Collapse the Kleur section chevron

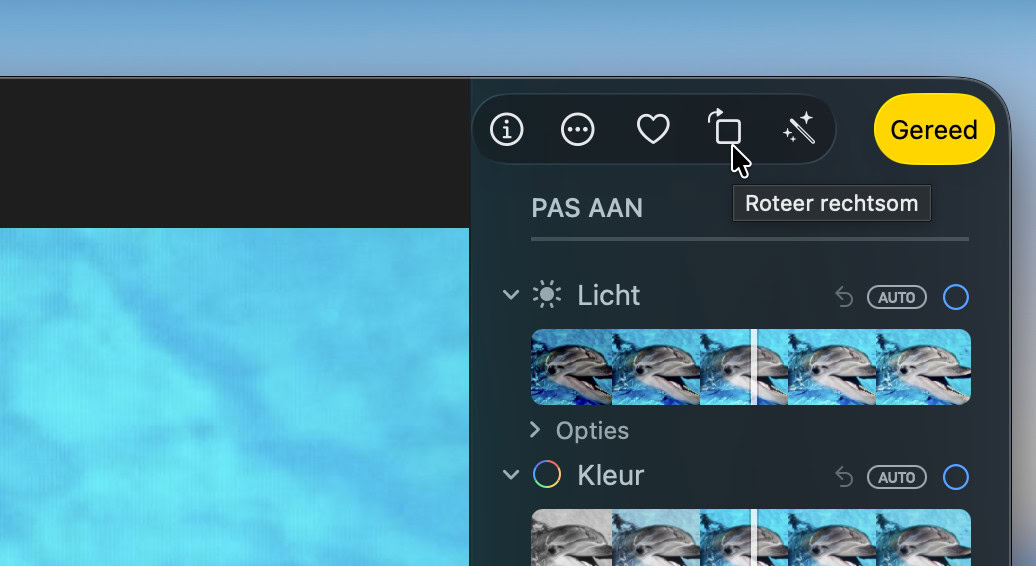point(511,475)
